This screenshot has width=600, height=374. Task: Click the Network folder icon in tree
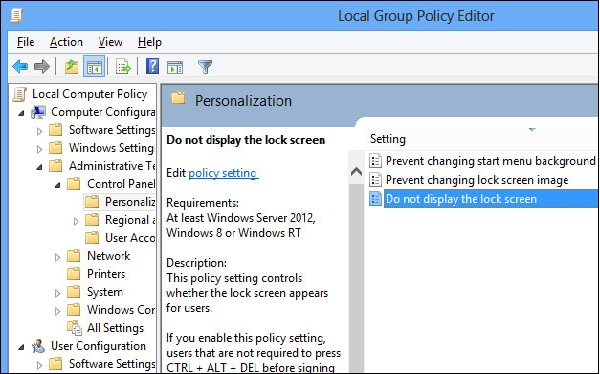coord(73,256)
